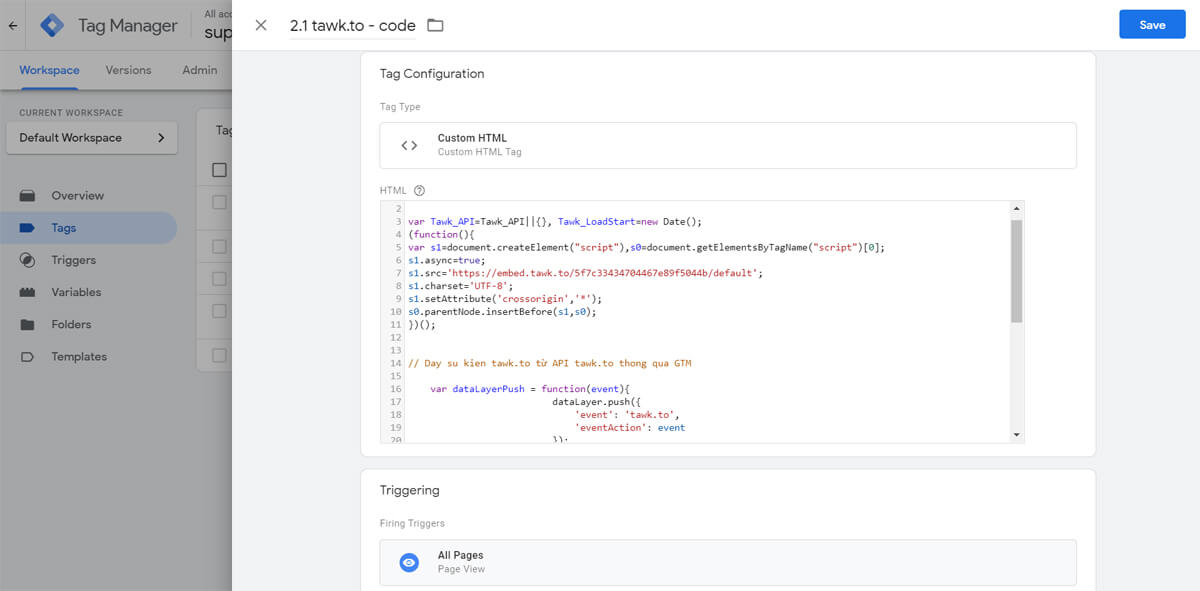Click the Templates icon in the sidebar
Screen dimensions: 1200x591
(28, 356)
